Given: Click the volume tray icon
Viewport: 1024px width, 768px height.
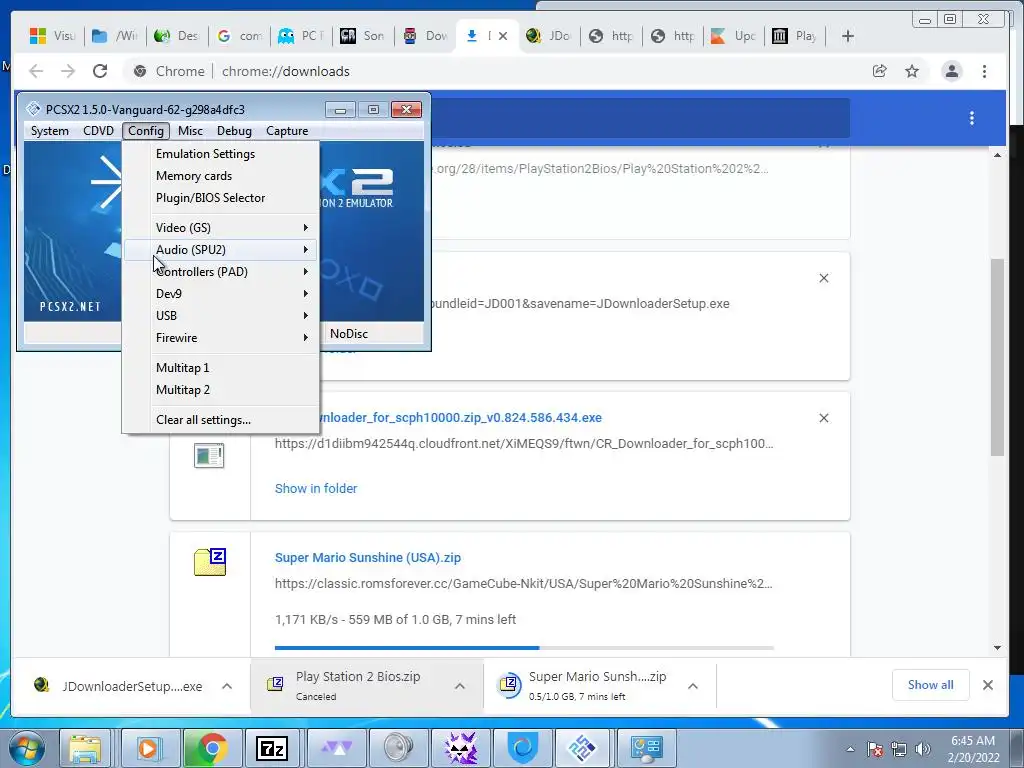Looking at the screenshot, I should coord(923,749).
